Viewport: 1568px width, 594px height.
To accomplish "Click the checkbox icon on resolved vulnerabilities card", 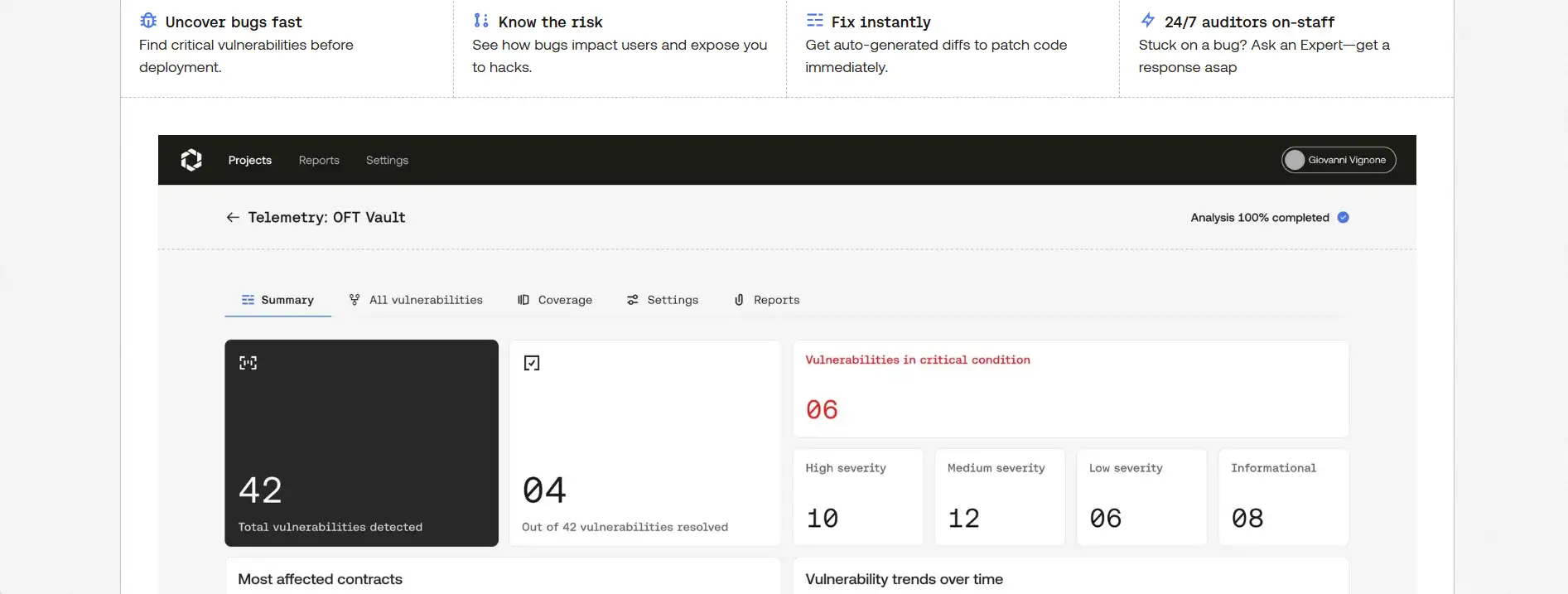I will (532, 363).
